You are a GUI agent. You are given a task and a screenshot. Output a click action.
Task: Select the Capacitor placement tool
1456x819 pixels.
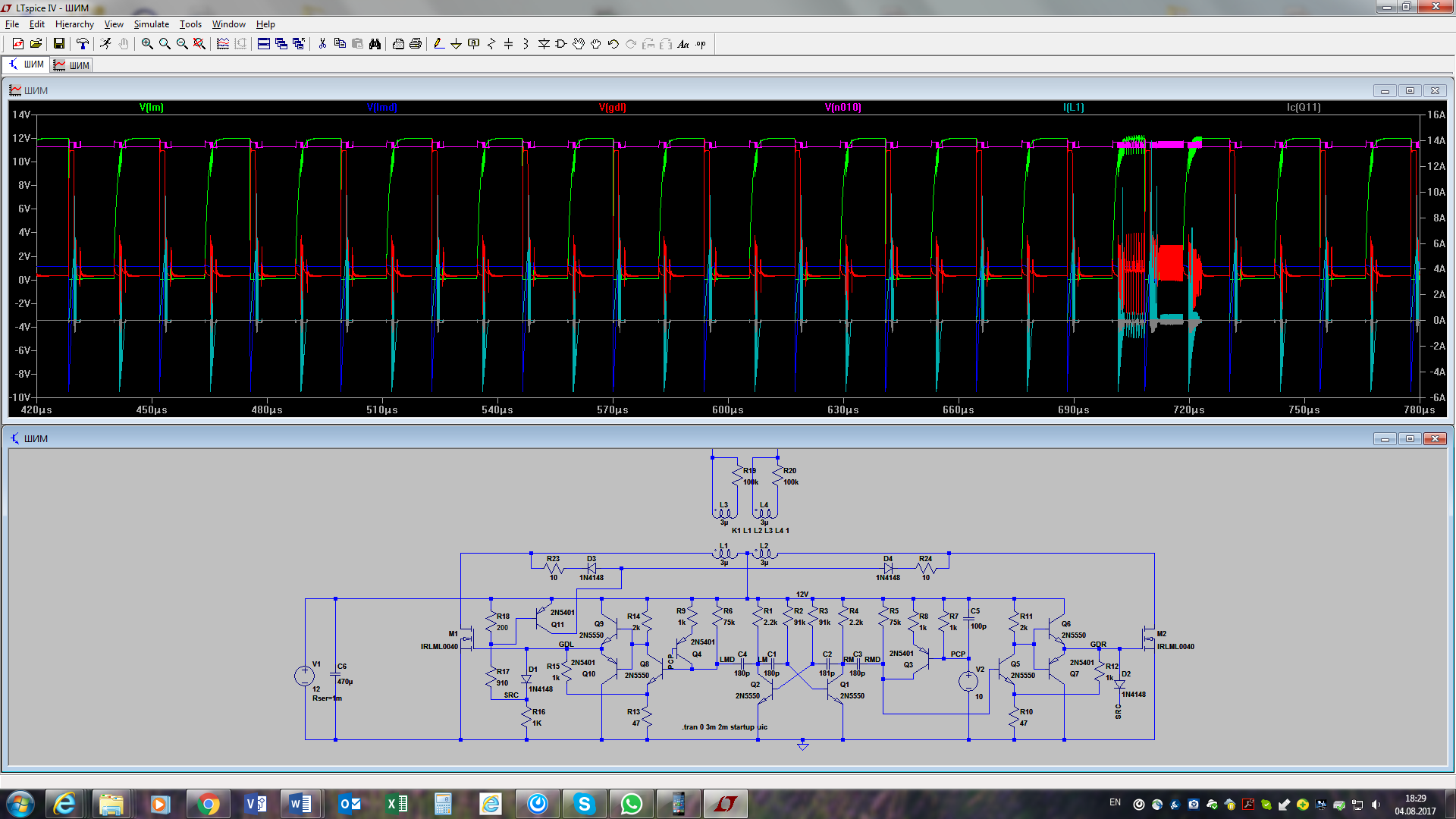pos(508,44)
